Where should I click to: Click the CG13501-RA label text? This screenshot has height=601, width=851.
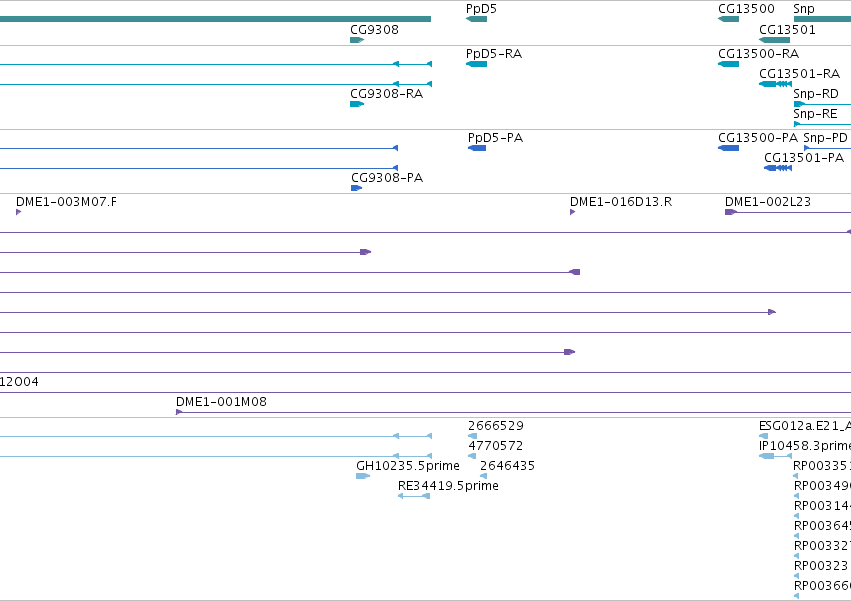pos(799,73)
